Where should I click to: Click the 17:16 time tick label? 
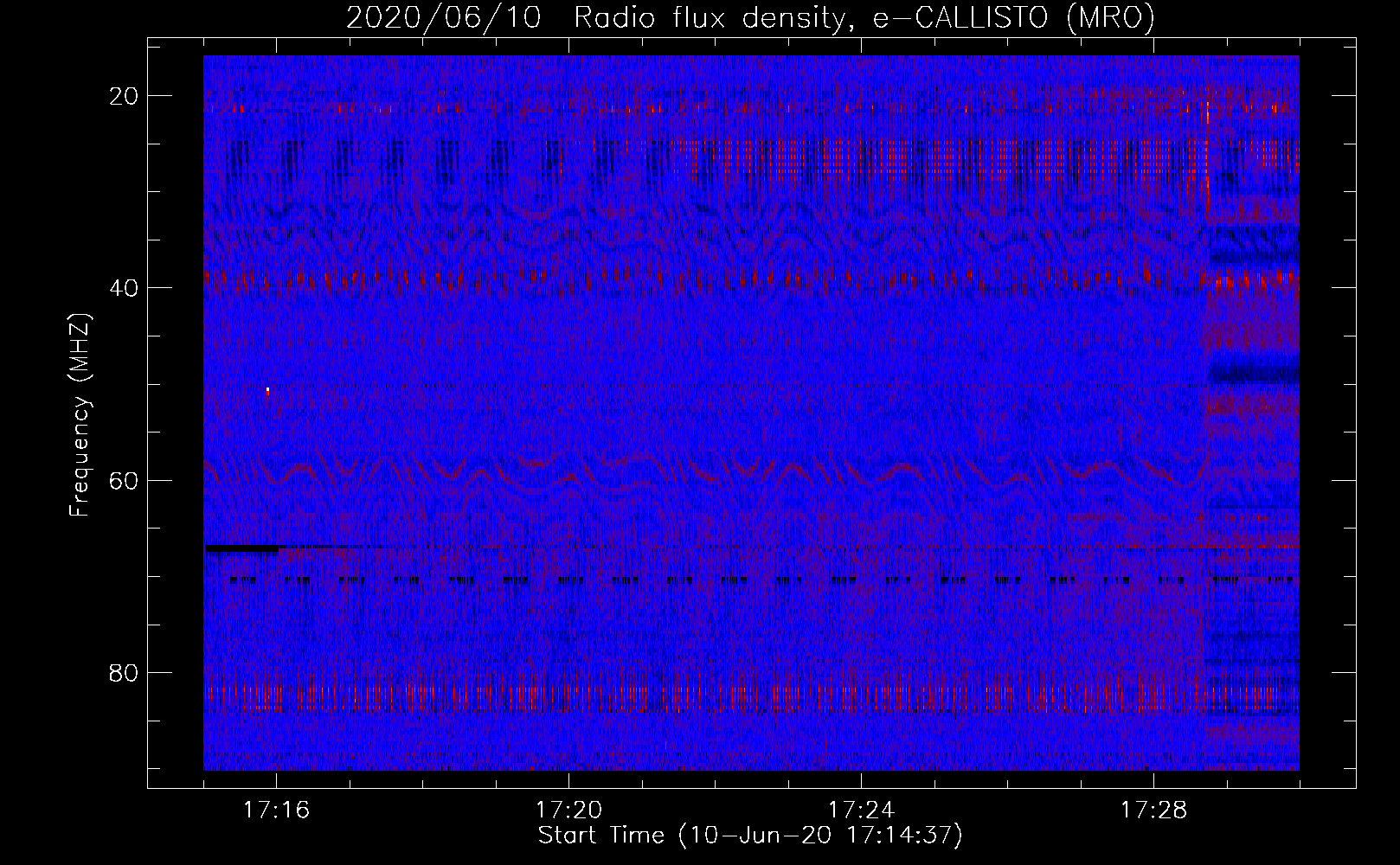(x=276, y=811)
